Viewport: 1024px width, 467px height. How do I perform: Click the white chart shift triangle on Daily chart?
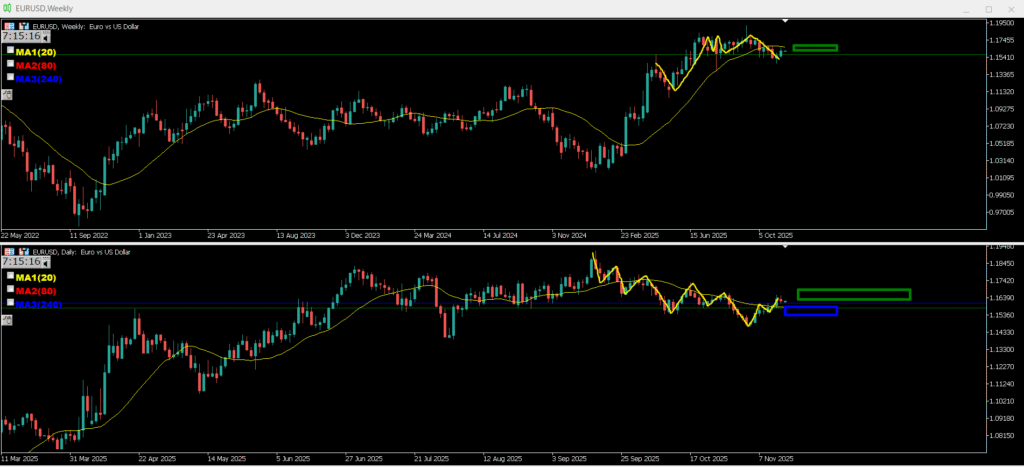786,246
